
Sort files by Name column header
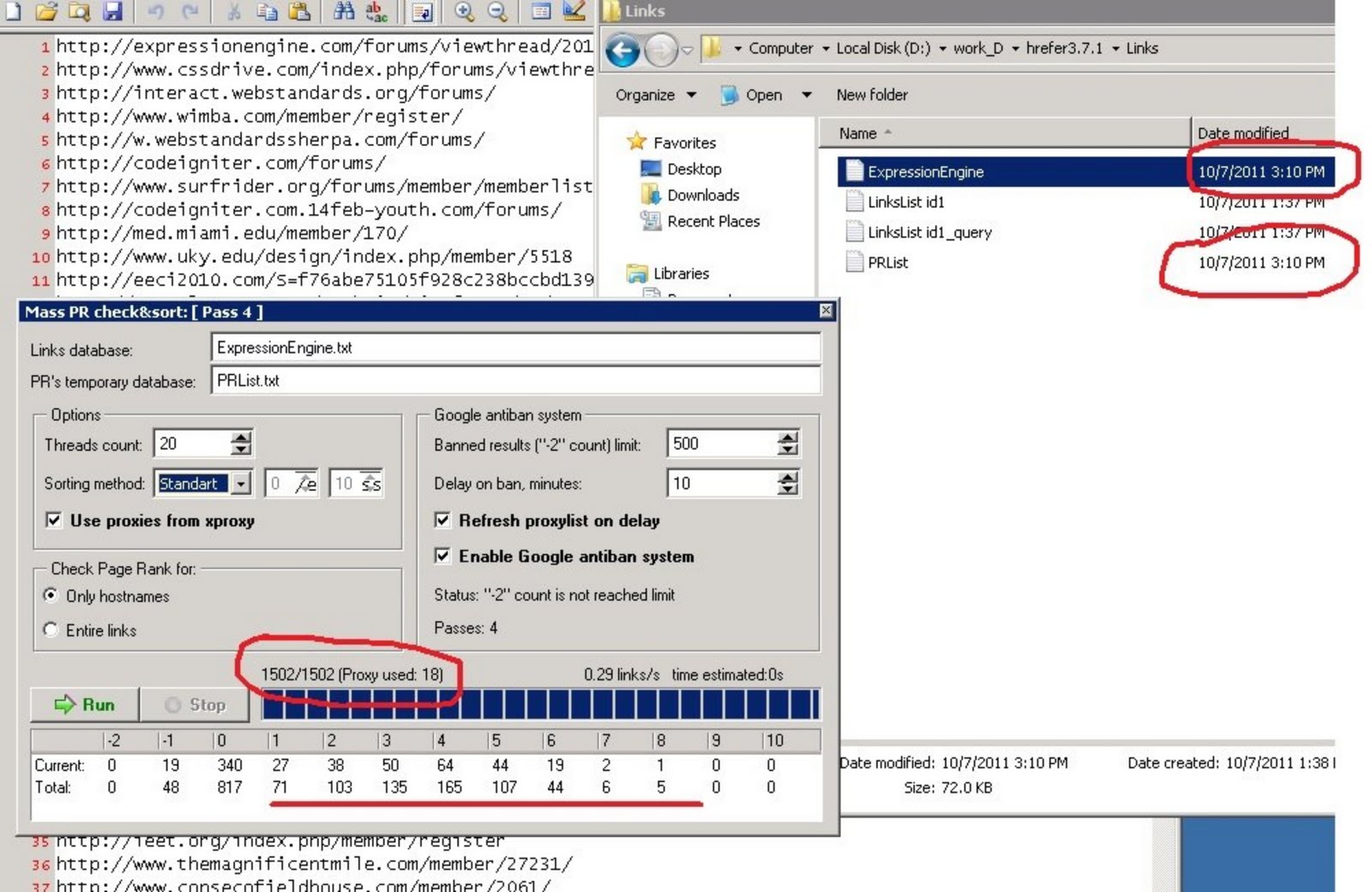pos(1003,133)
